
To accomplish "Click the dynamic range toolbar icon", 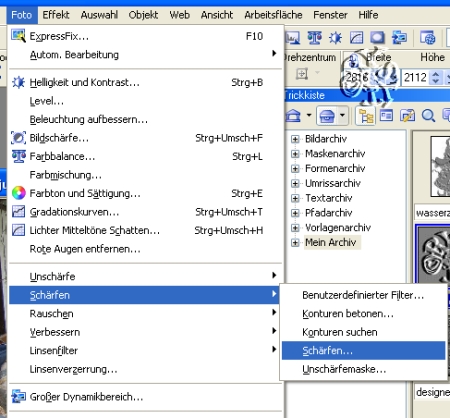I will coord(399,38).
